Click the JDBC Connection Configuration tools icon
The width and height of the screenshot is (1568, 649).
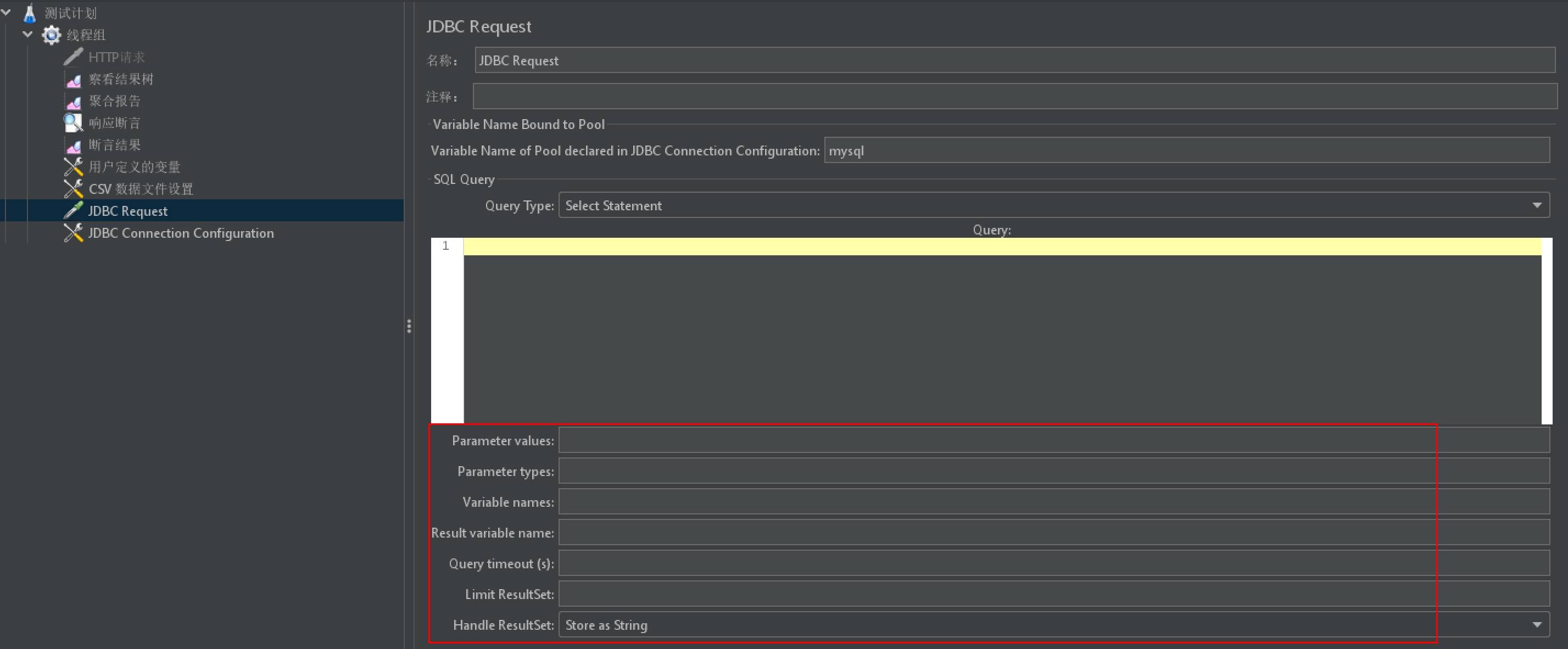pyautogui.click(x=73, y=233)
